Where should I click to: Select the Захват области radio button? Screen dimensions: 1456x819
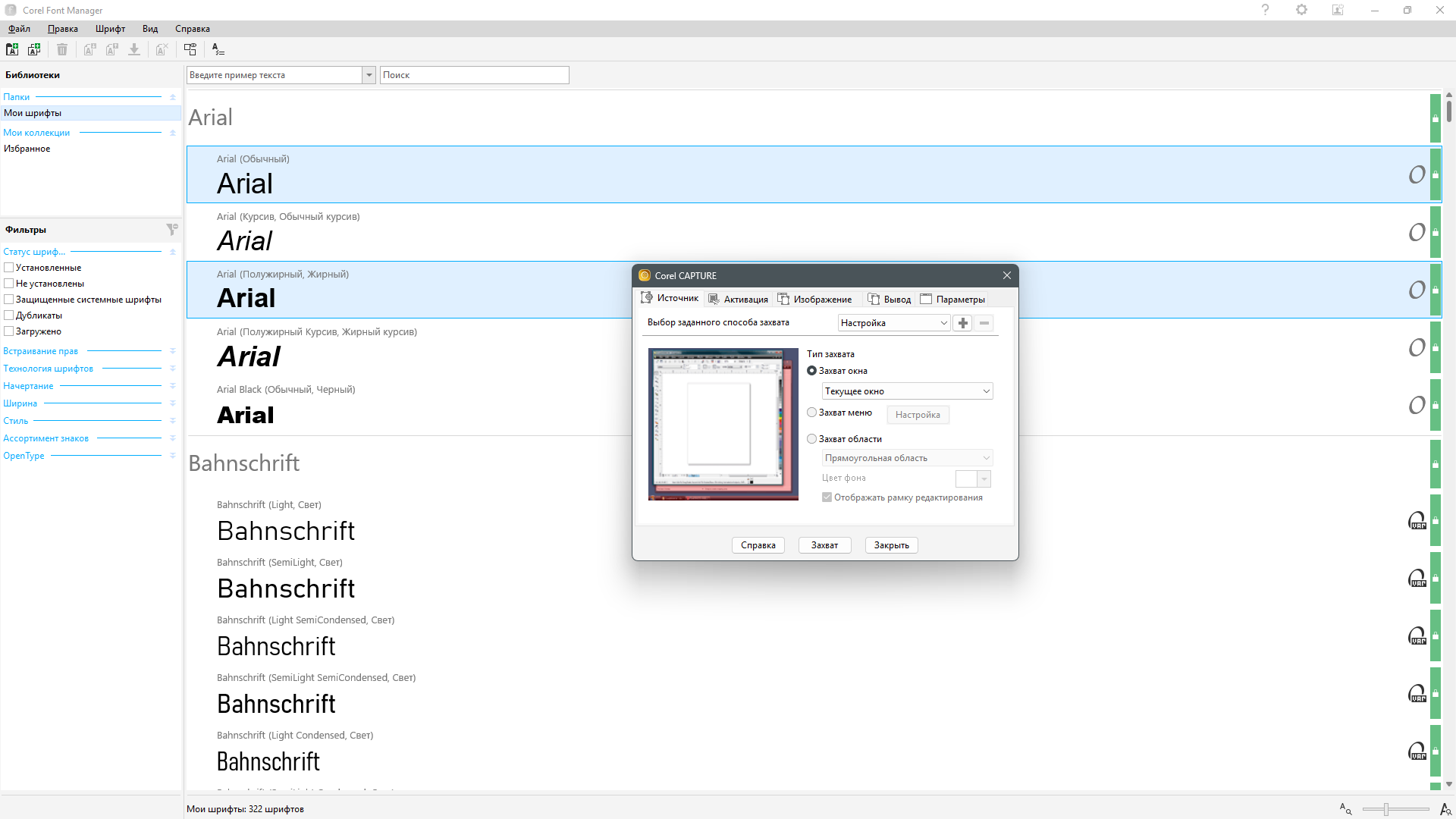click(x=812, y=439)
